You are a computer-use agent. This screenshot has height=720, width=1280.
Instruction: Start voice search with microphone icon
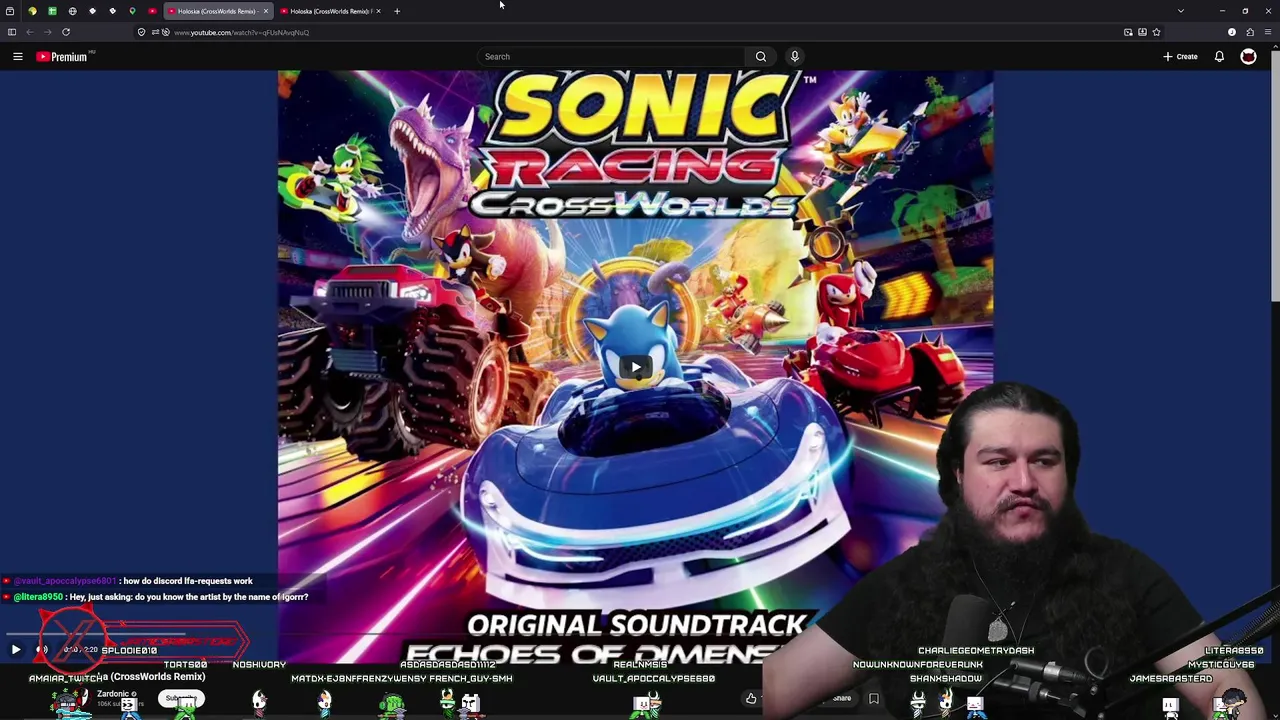(x=795, y=57)
